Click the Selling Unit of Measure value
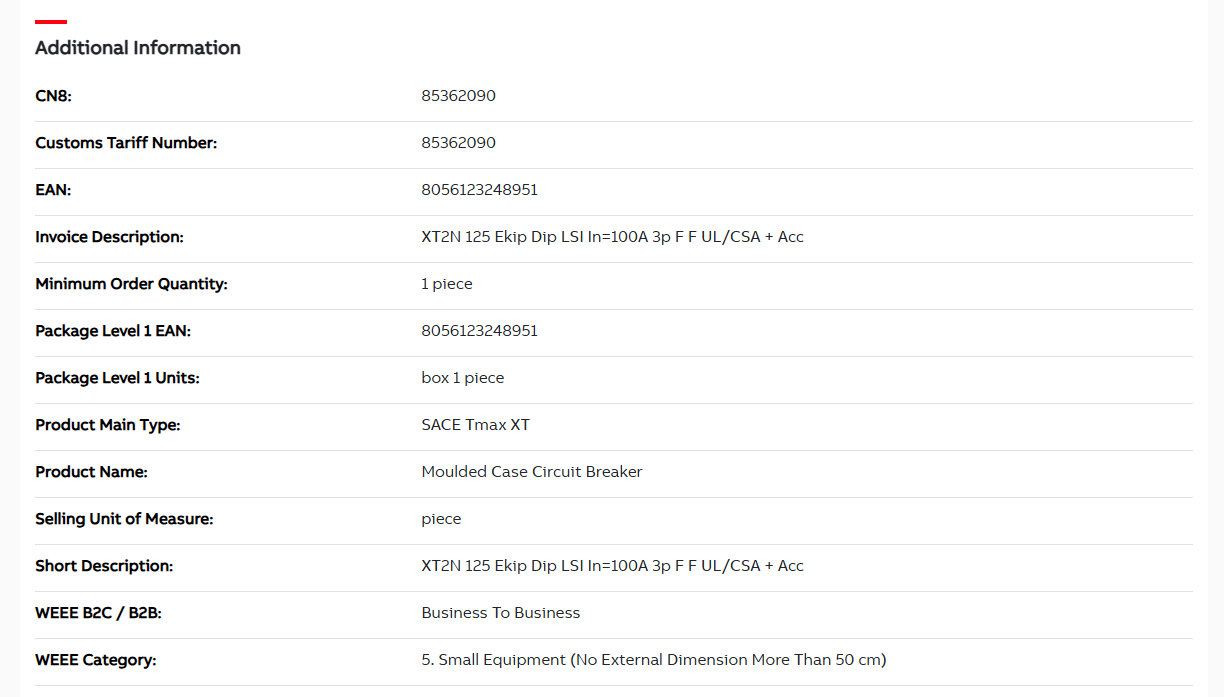1224x697 pixels. click(x=441, y=519)
